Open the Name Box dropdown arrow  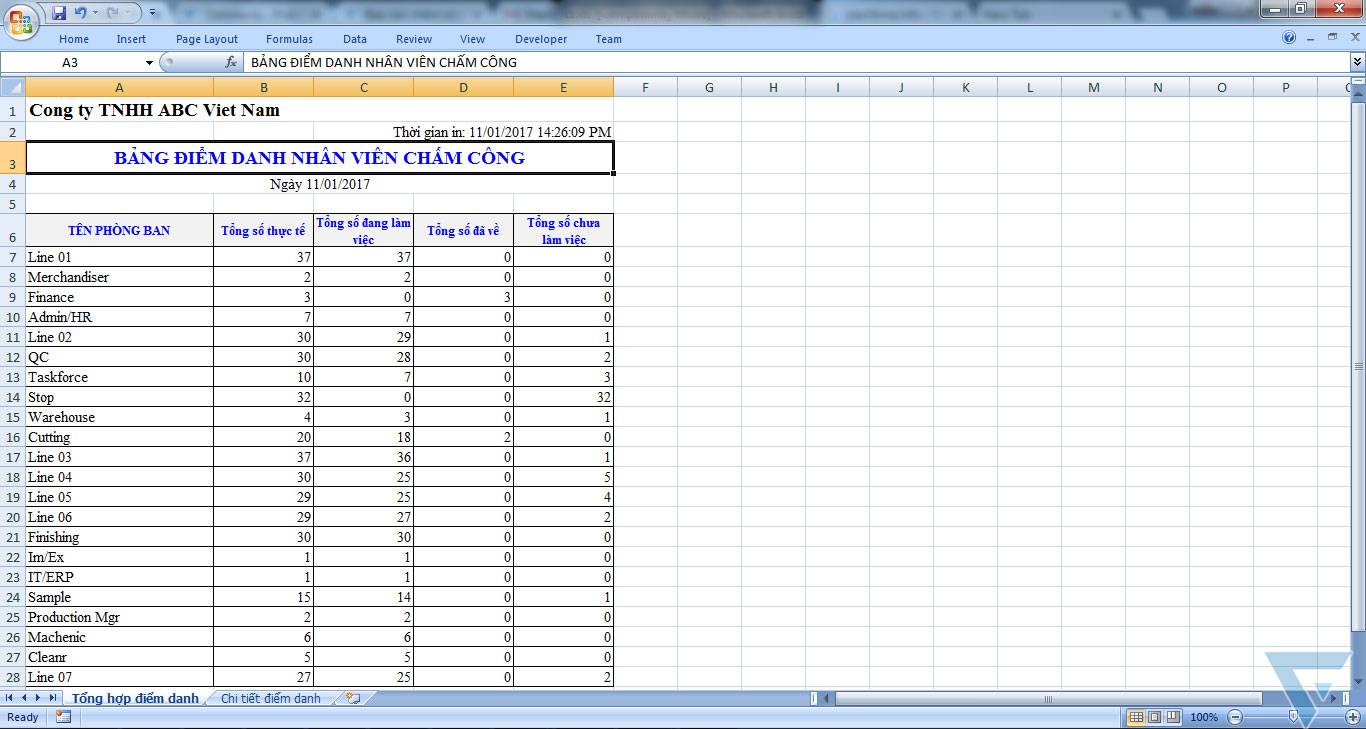(x=149, y=62)
